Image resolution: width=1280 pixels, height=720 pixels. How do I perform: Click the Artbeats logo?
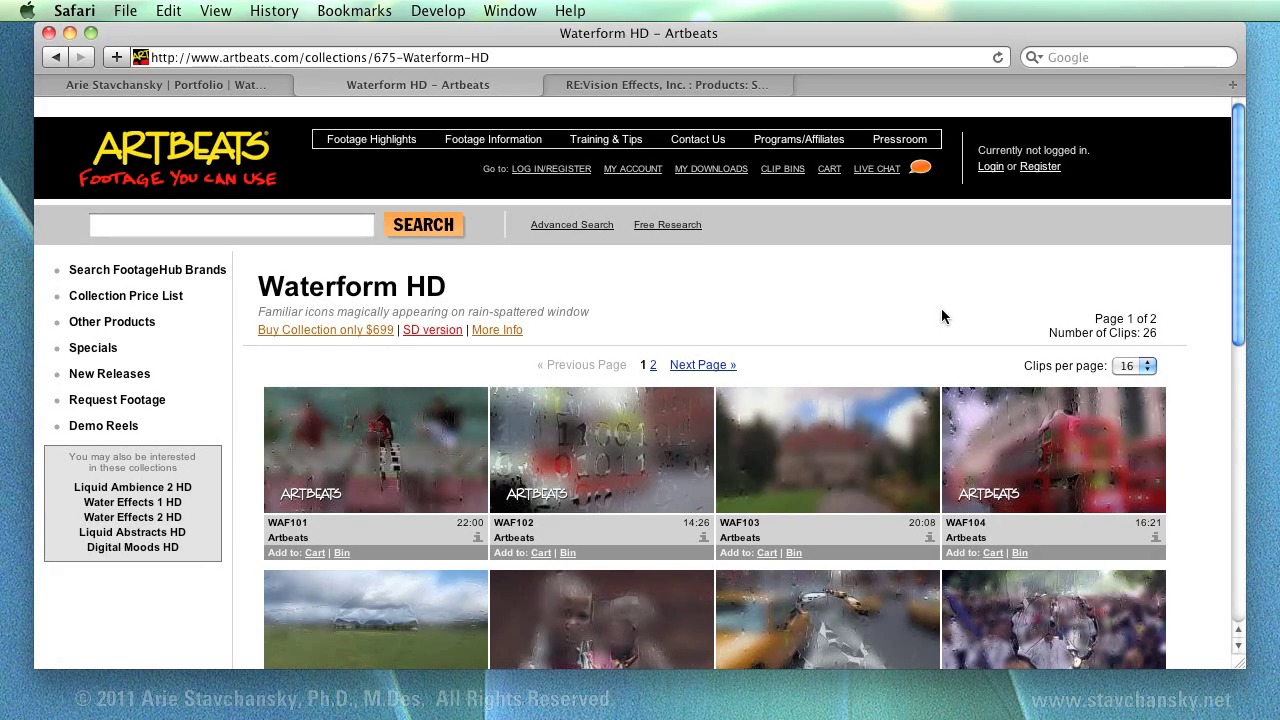(177, 159)
